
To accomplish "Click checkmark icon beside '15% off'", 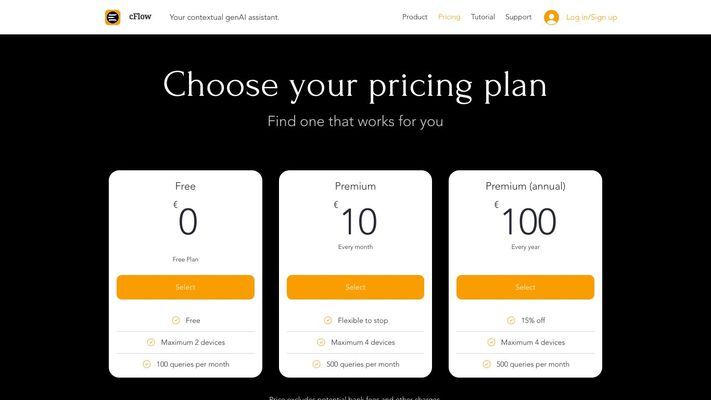I will point(511,320).
